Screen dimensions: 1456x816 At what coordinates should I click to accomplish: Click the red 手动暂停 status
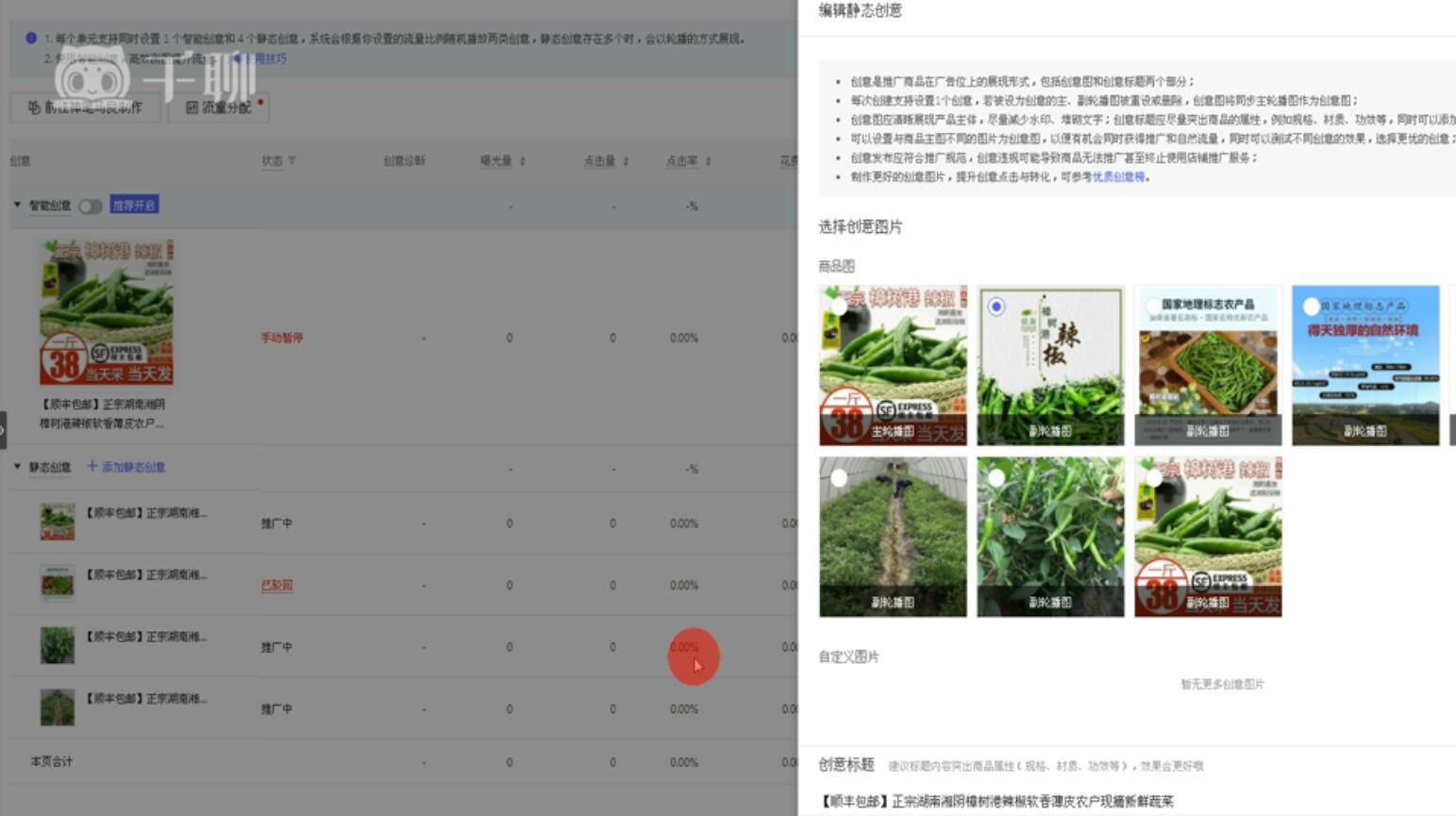coord(281,338)
